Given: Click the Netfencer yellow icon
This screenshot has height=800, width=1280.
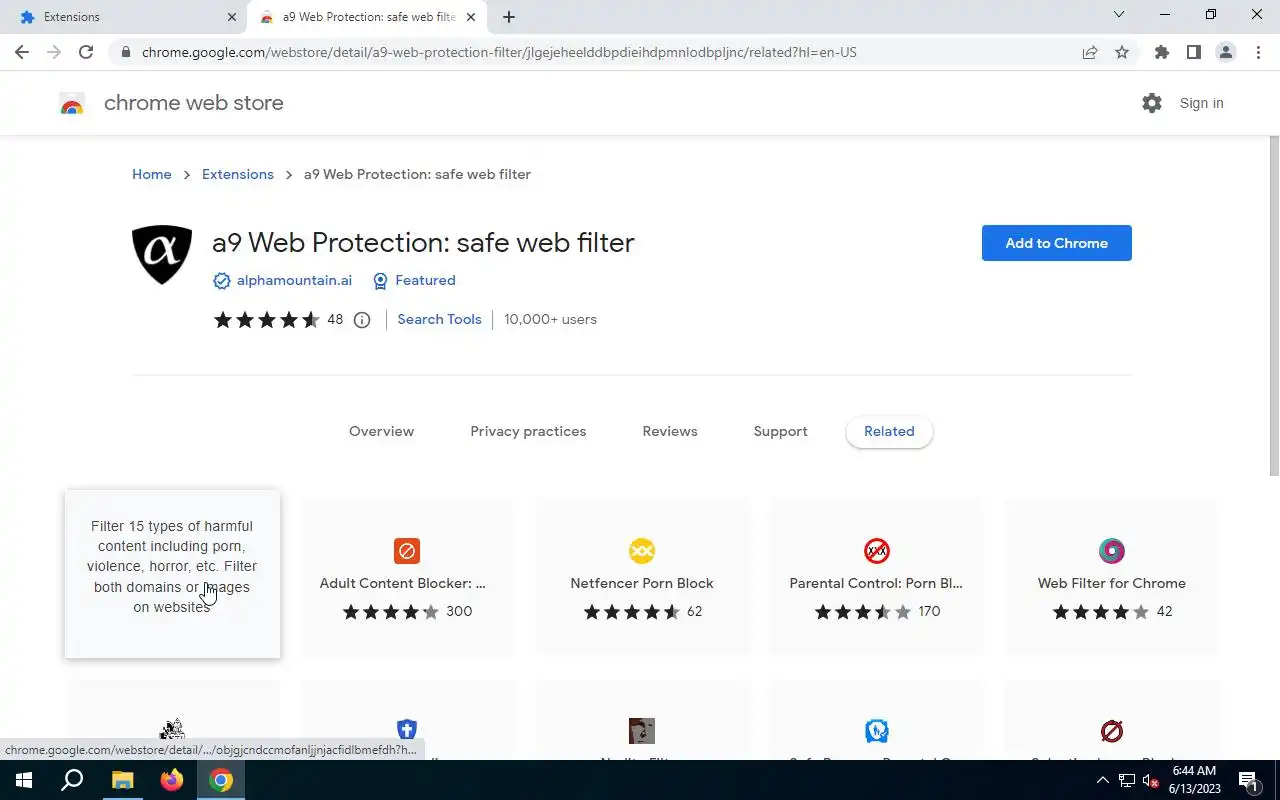Looking at the screenshot, I should pos(642,551).
